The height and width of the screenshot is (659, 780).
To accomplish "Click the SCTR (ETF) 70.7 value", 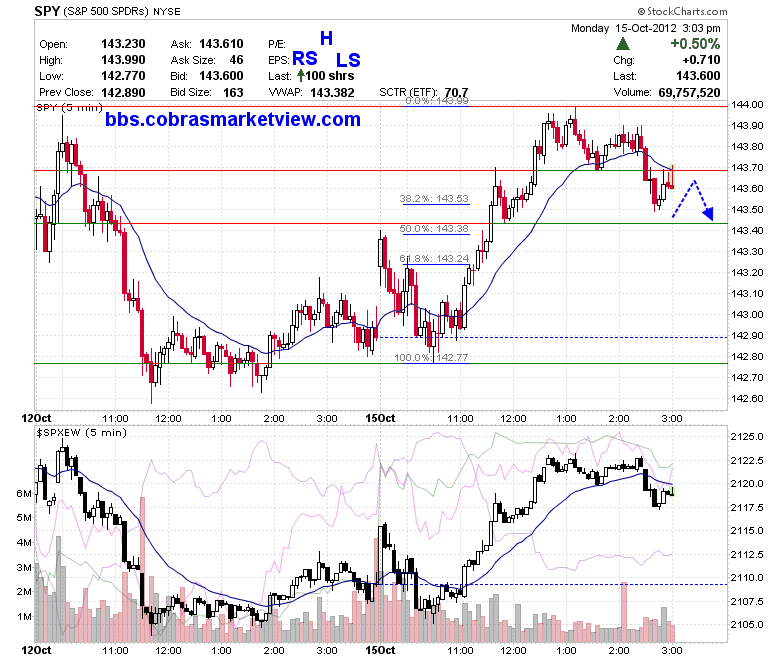I will pos(456,93).
